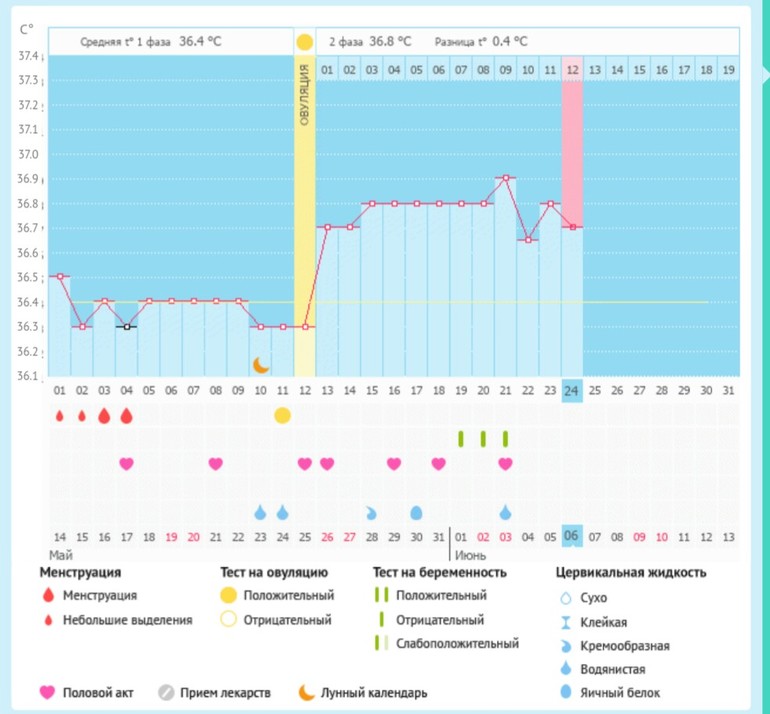
Task: Click the creamy fluid icon under day 15
Action: (372, 512)
